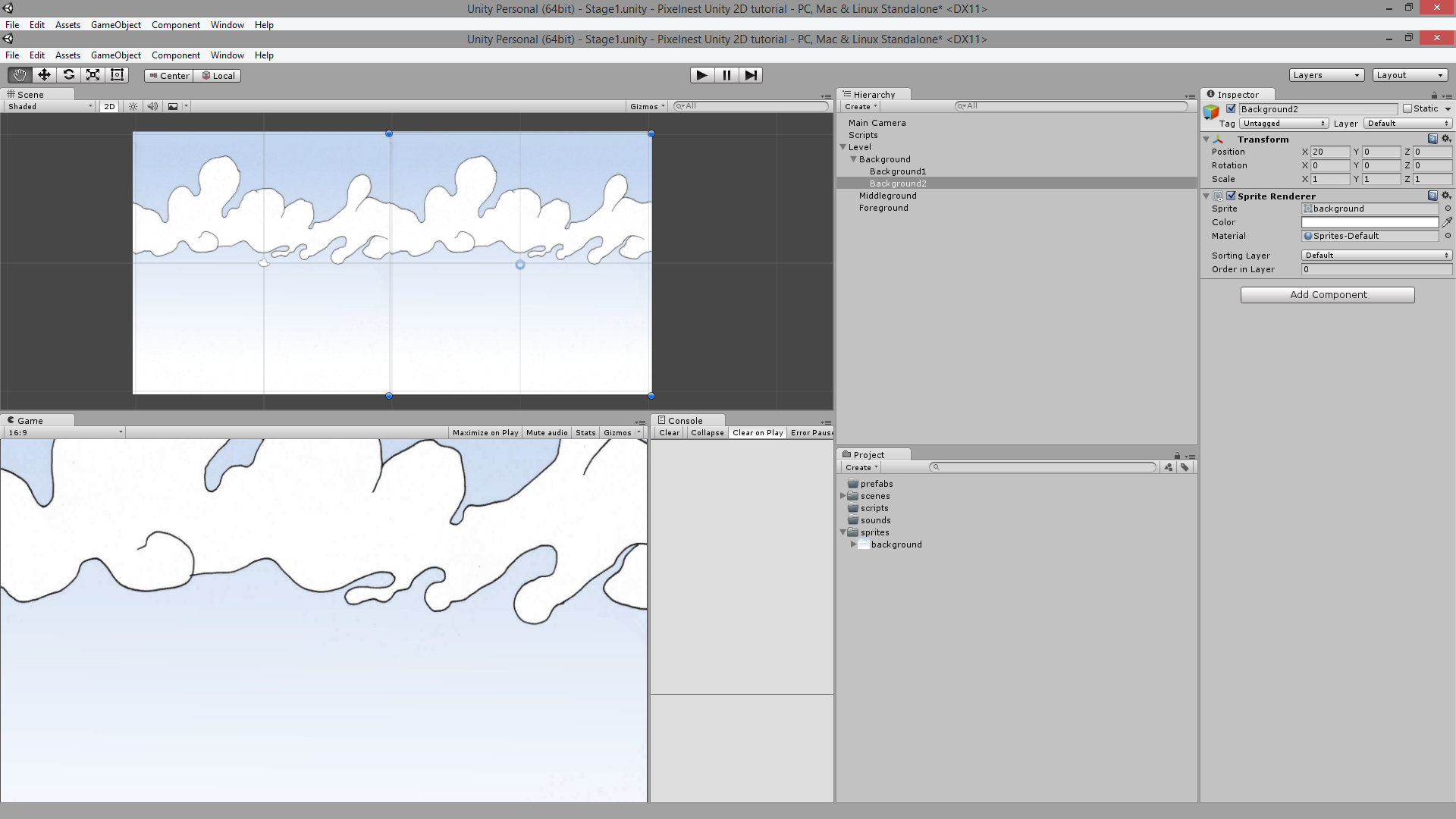Image resolution: width=1456 pixels, height=819 pixels.
Task: Expand the Background tree item in Hierarchy
Action: click(854, 158)
